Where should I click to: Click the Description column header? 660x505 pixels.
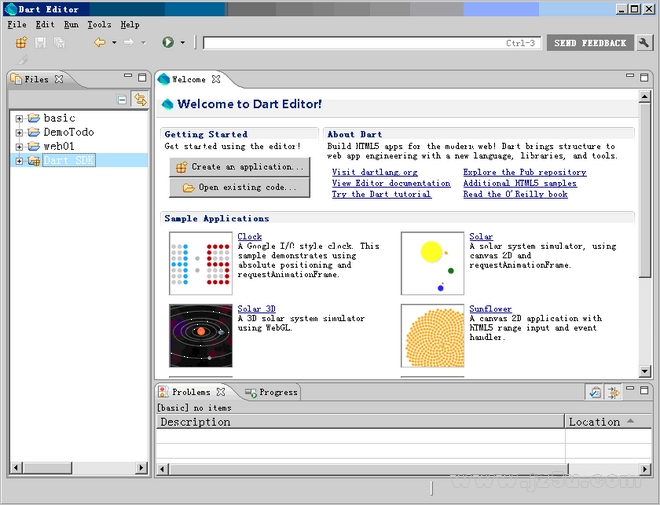(360, 422)
